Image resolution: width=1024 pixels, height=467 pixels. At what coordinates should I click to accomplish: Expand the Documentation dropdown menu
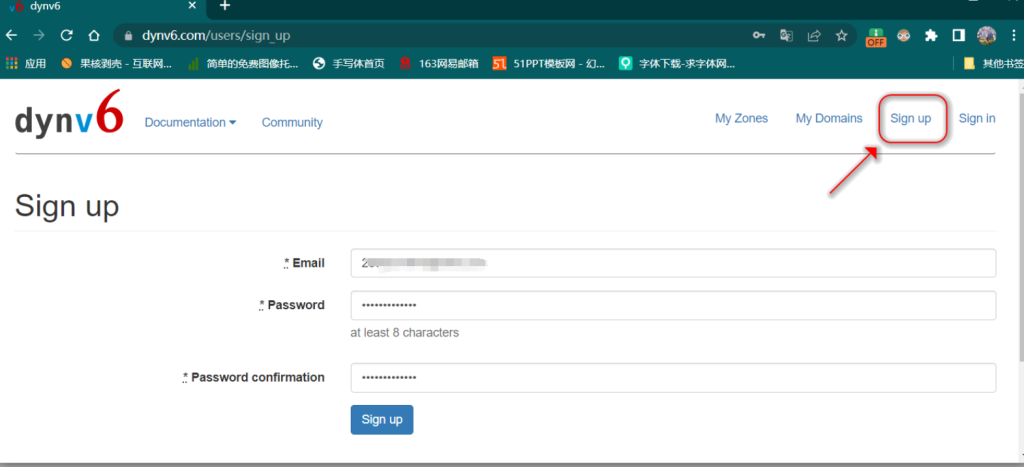190,122
